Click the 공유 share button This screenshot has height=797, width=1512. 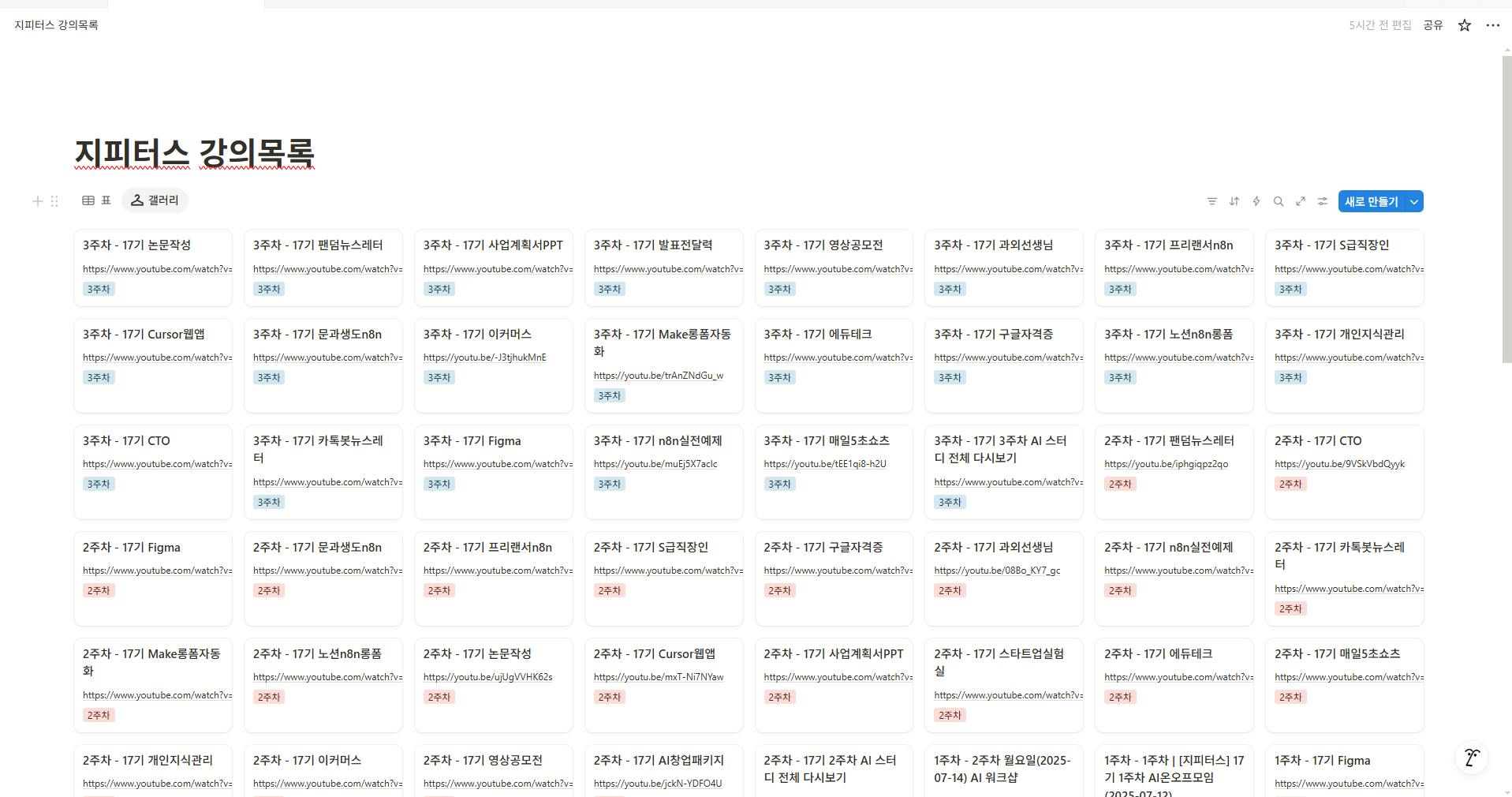(1432, 24)
